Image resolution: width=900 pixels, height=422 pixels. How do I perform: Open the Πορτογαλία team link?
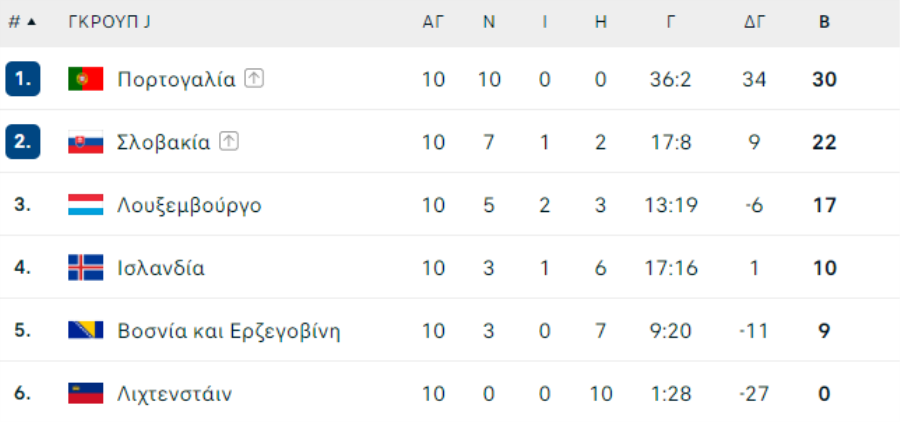(177, 79)
